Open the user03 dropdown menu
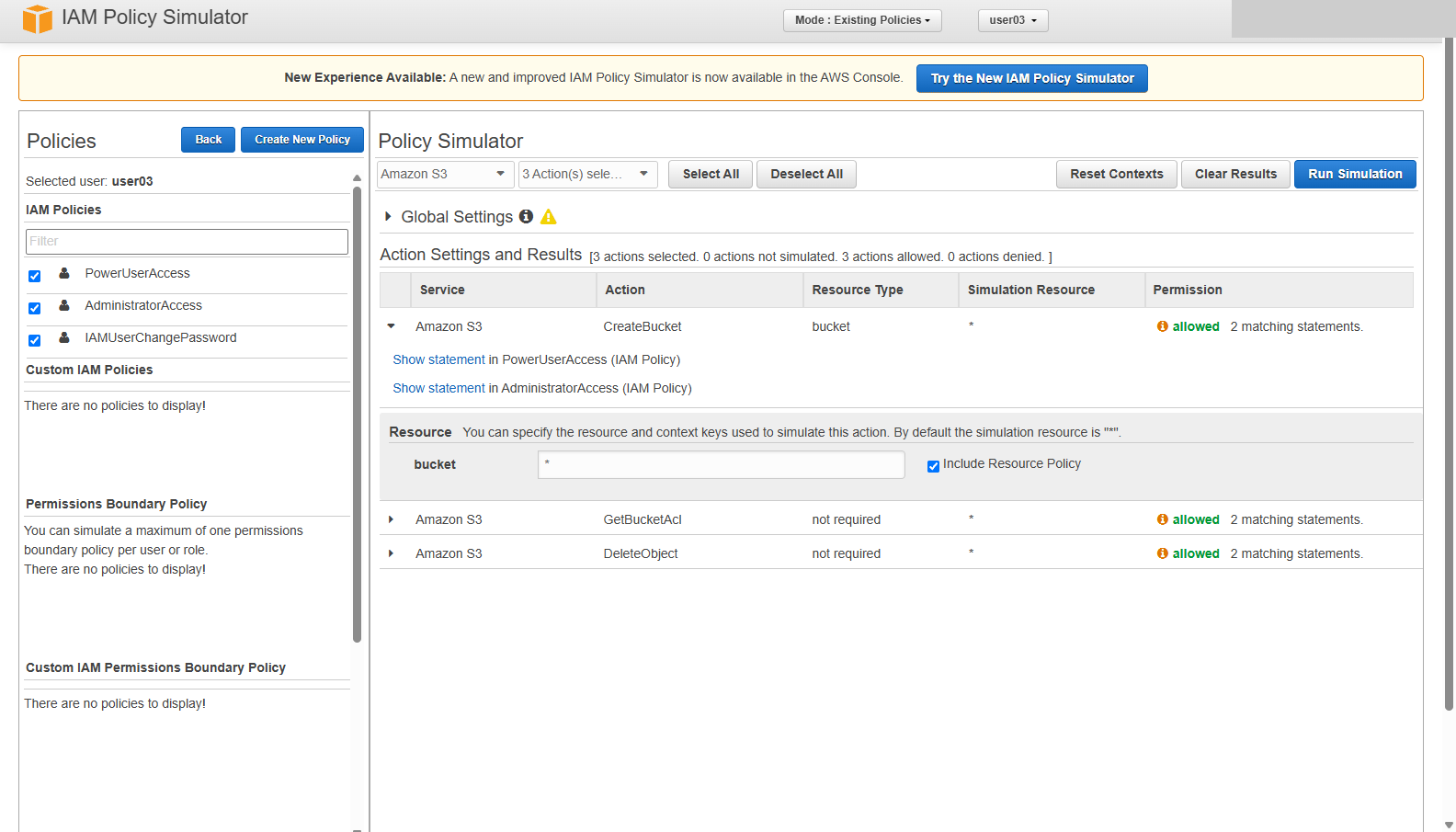Image resolution: width=1456 pixels, height=832 pixels. (1013, 20)
